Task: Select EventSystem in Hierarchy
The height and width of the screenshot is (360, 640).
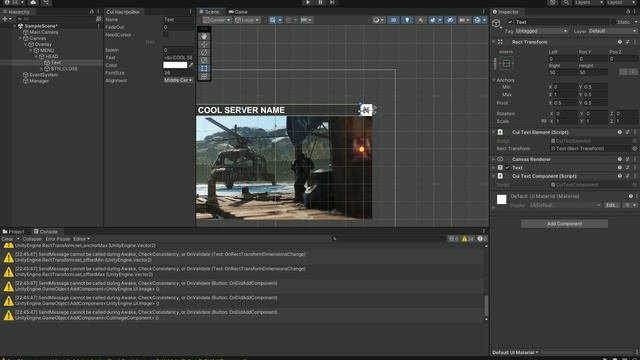Action: (x=44, y=75)
